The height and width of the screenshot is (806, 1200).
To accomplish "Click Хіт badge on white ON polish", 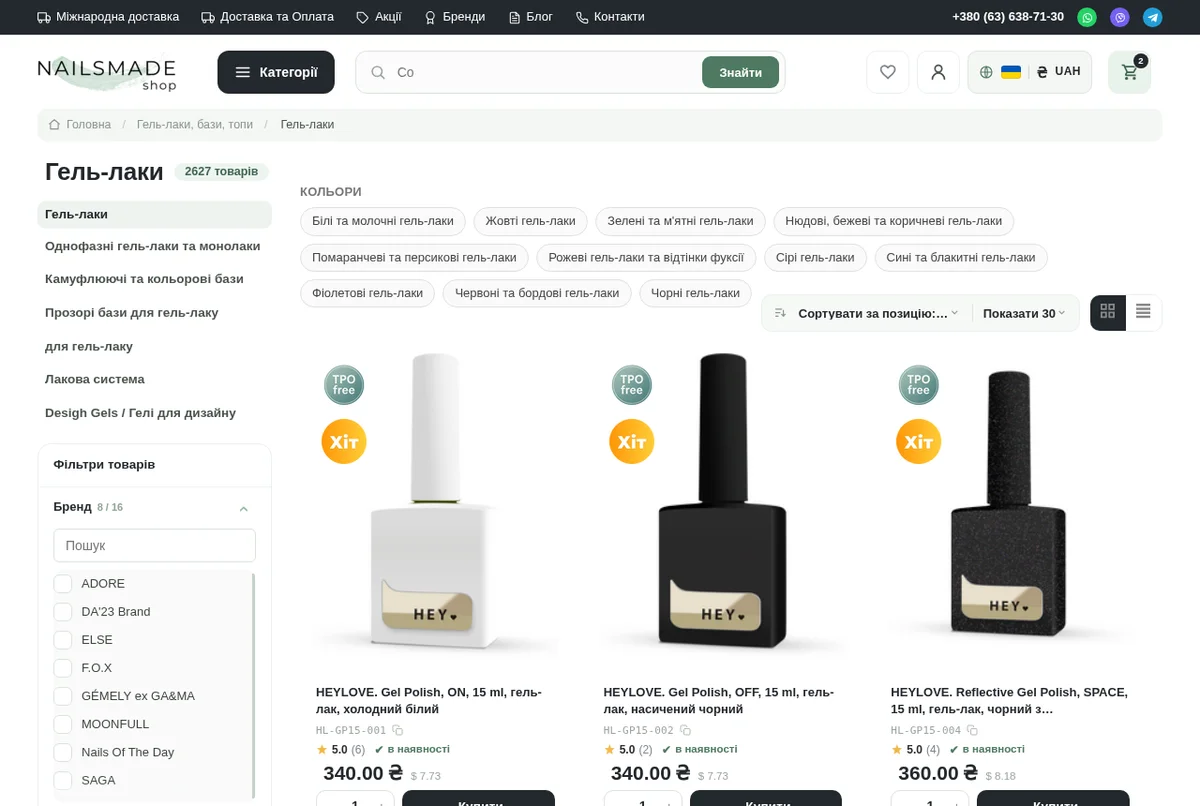I will click(344, 441).
